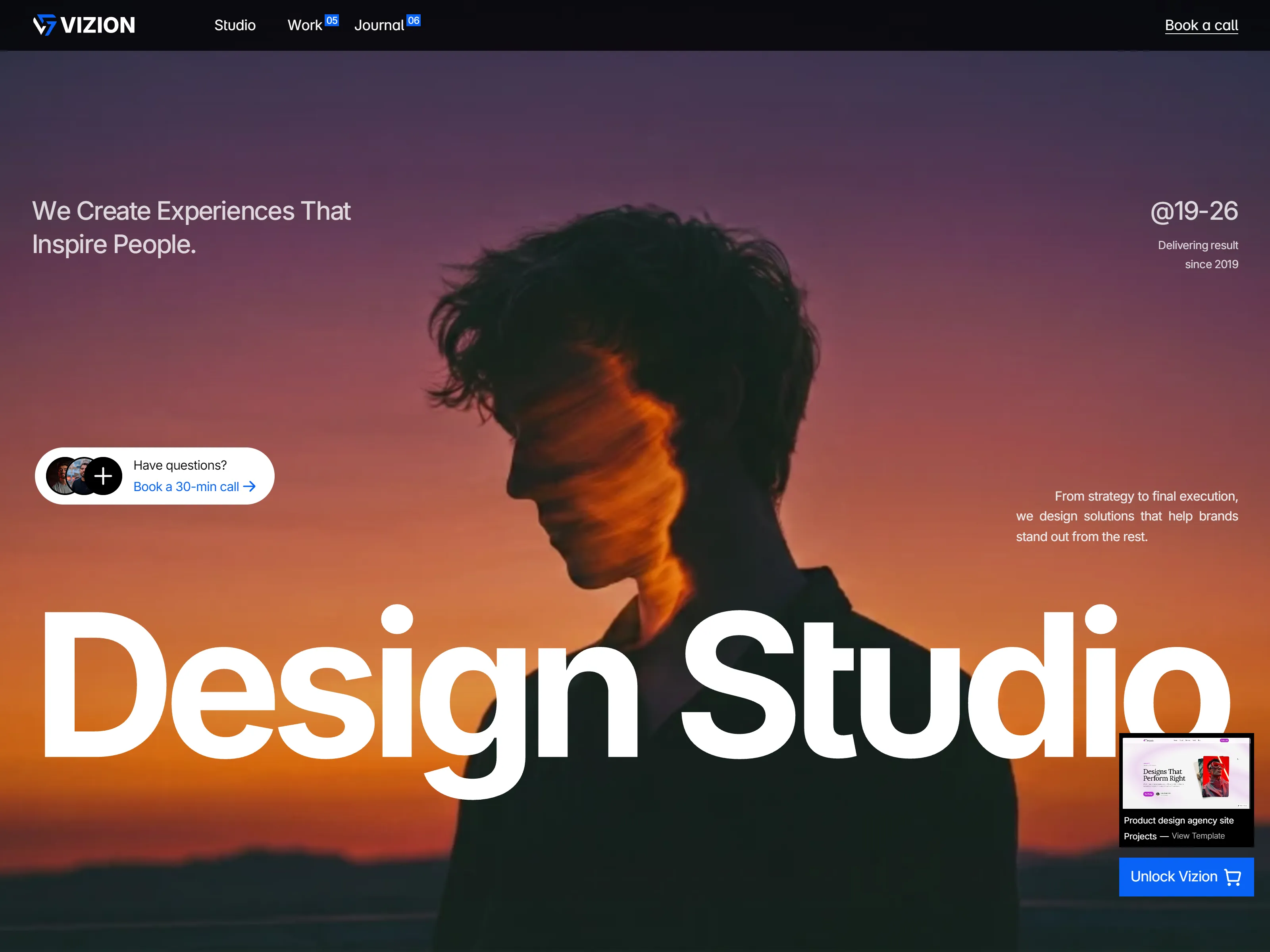Click the '@19-26' text
The image size is (1270, 952).
[1194, 211]
